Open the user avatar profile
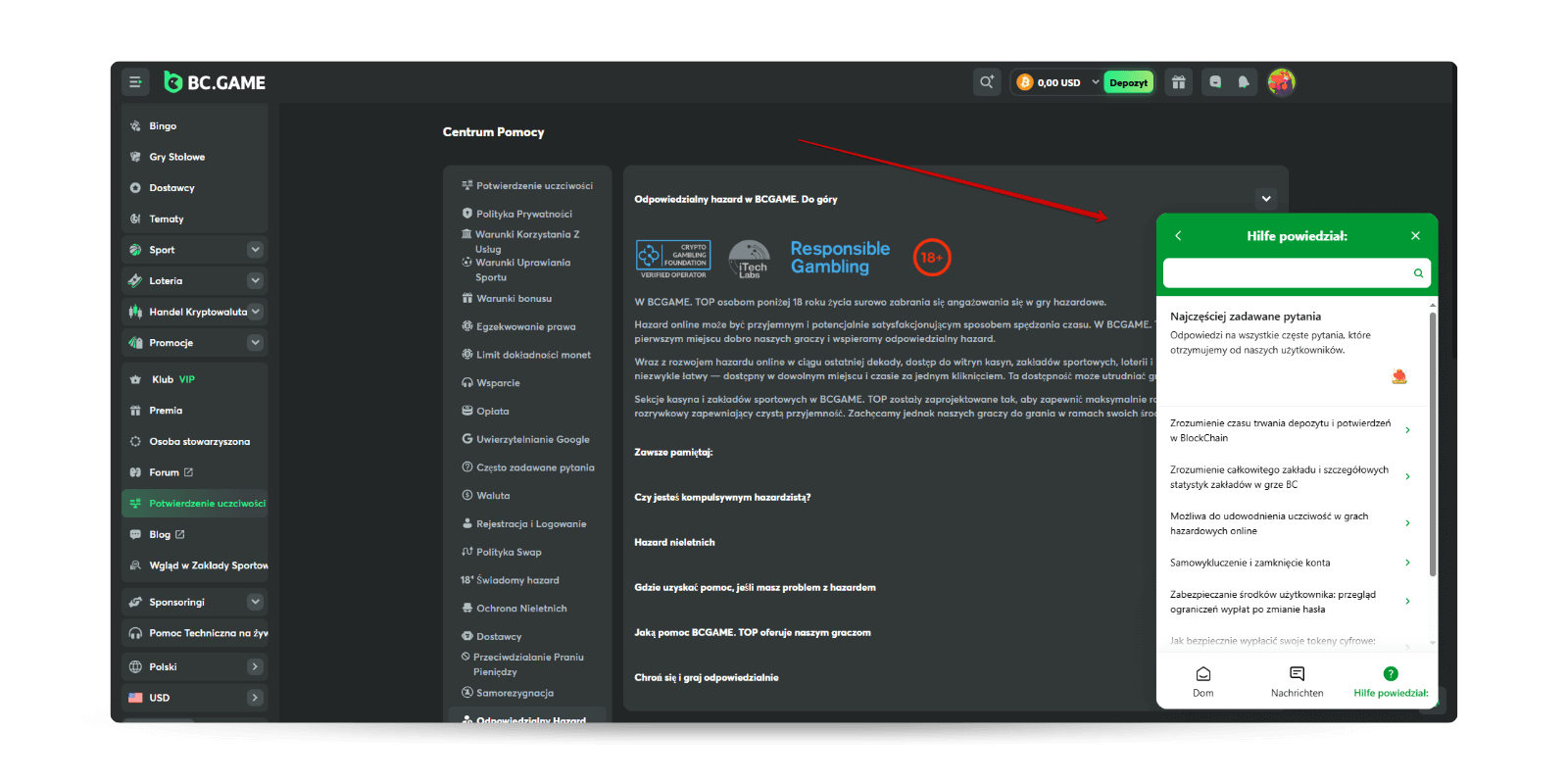 pos(1281,82)
